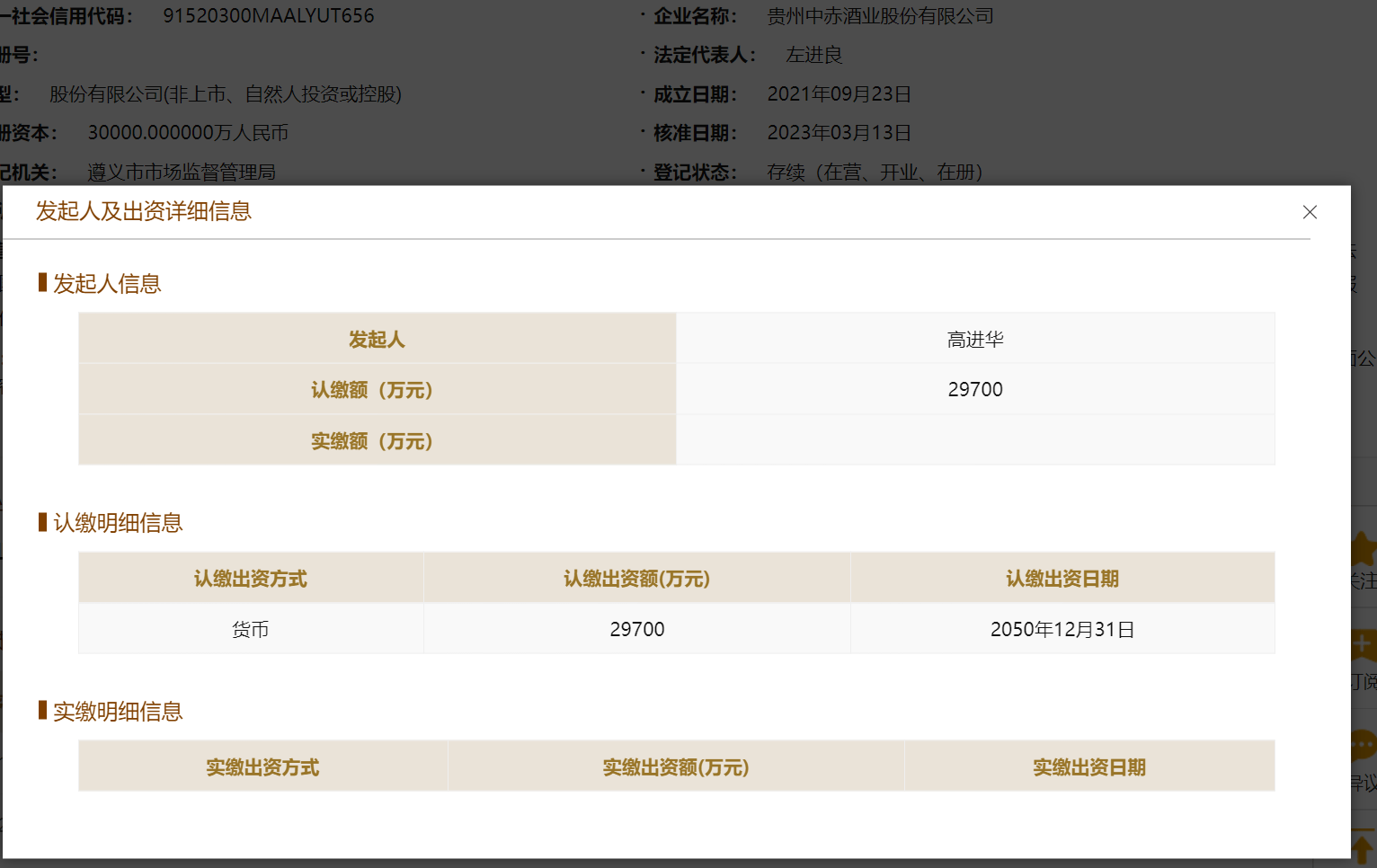
Task: Select approval date 2023年03月13日 in background page
Action: coord(840,133)
